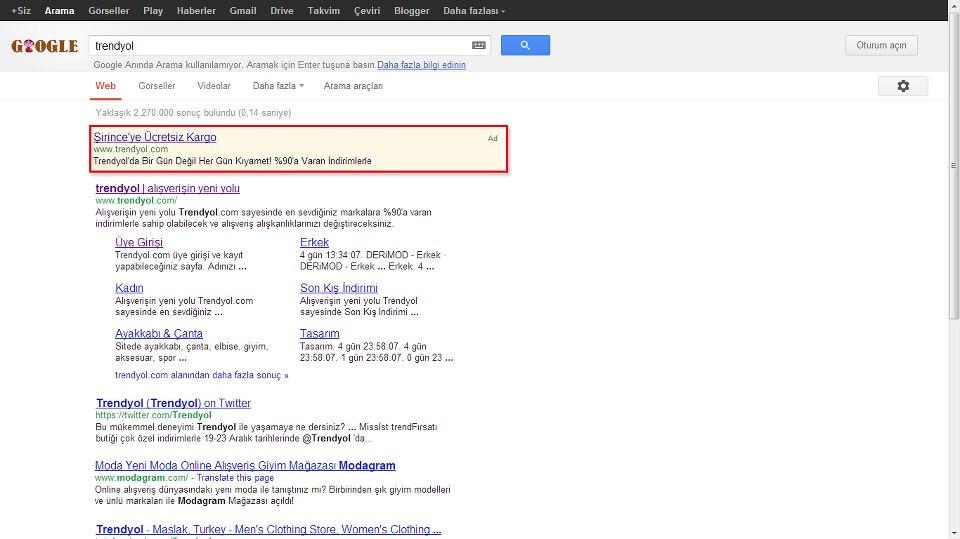Open the Modagram online alışveriş result
Viewport: 960px width, 539px height.
tap(245, 466)
